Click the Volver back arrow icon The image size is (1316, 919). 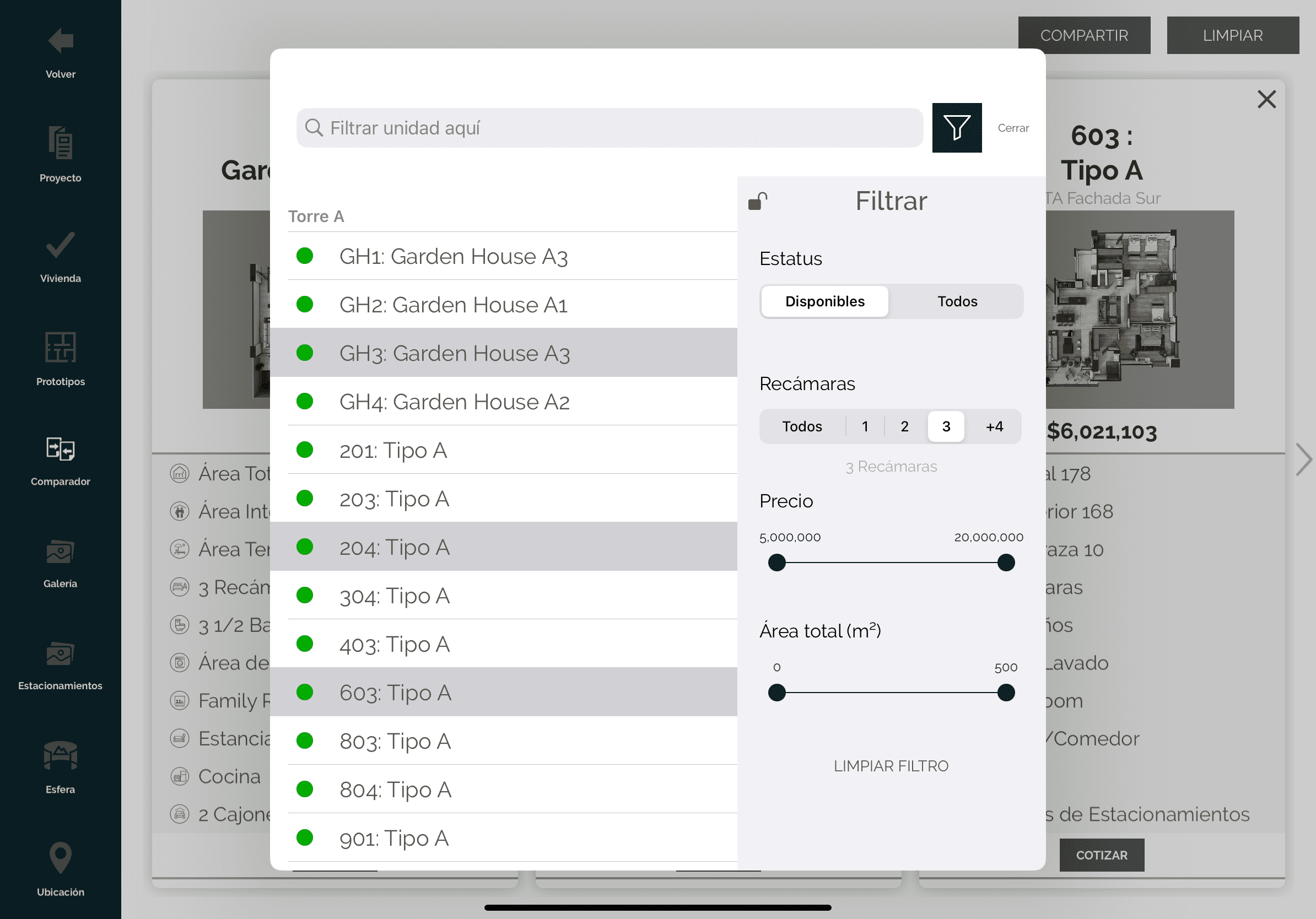60,41
